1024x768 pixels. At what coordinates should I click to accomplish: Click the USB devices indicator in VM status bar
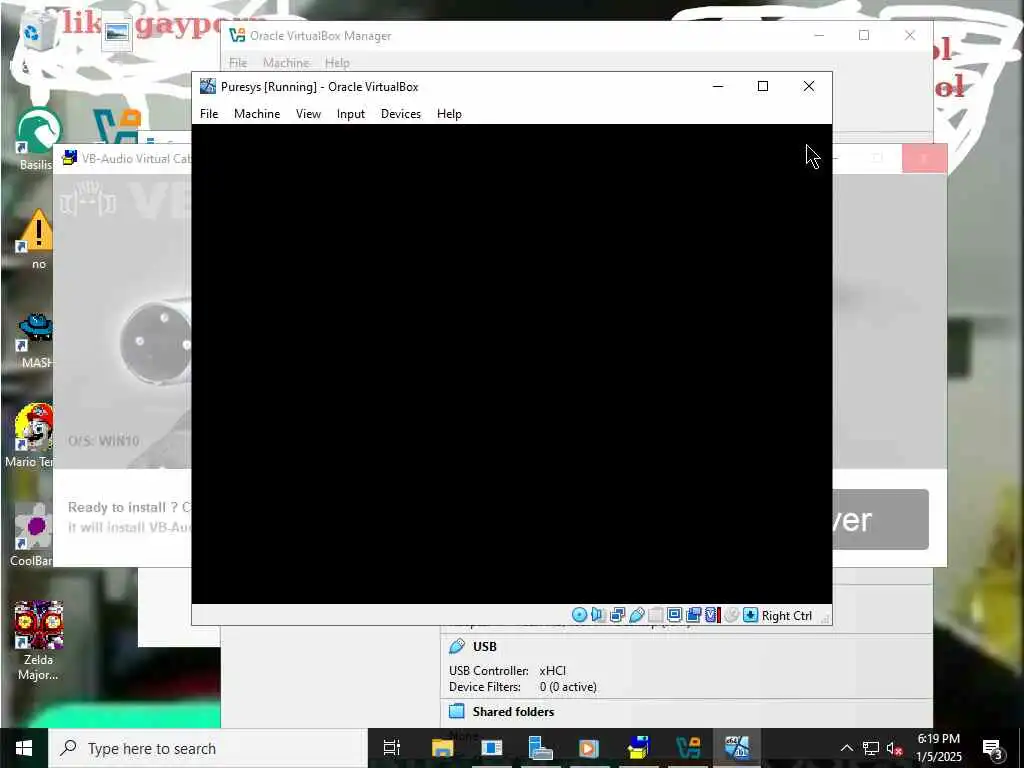point(636,615)
